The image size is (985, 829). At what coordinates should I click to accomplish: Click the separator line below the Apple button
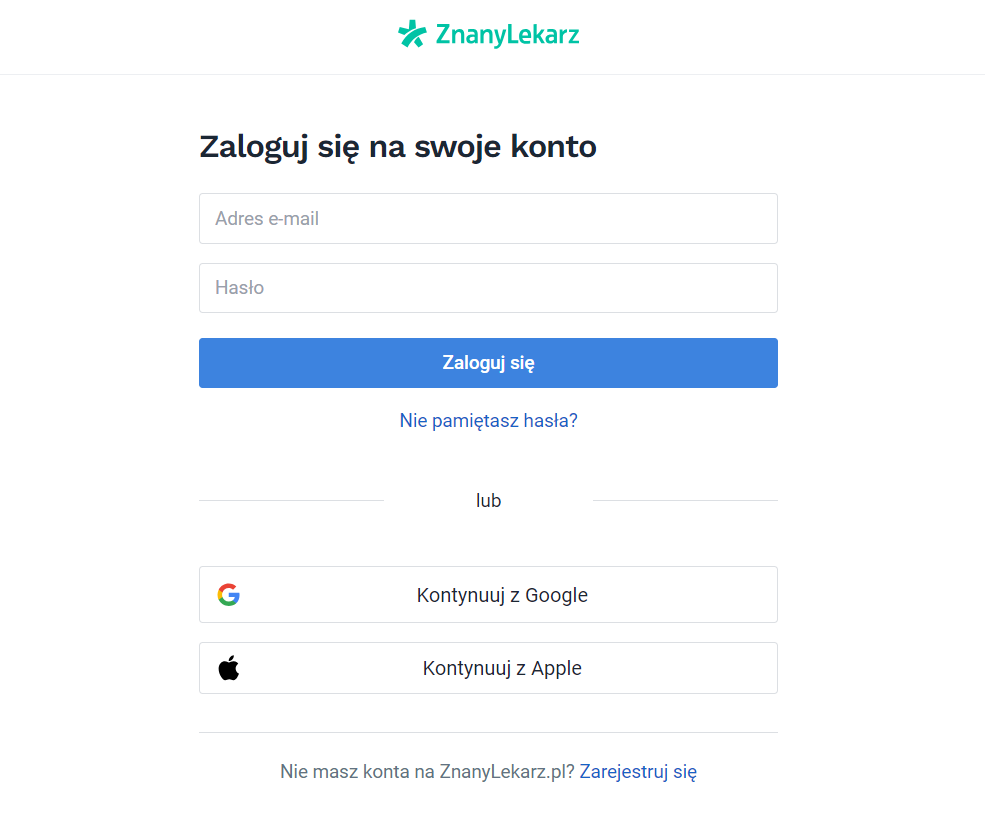coord(488,733)
